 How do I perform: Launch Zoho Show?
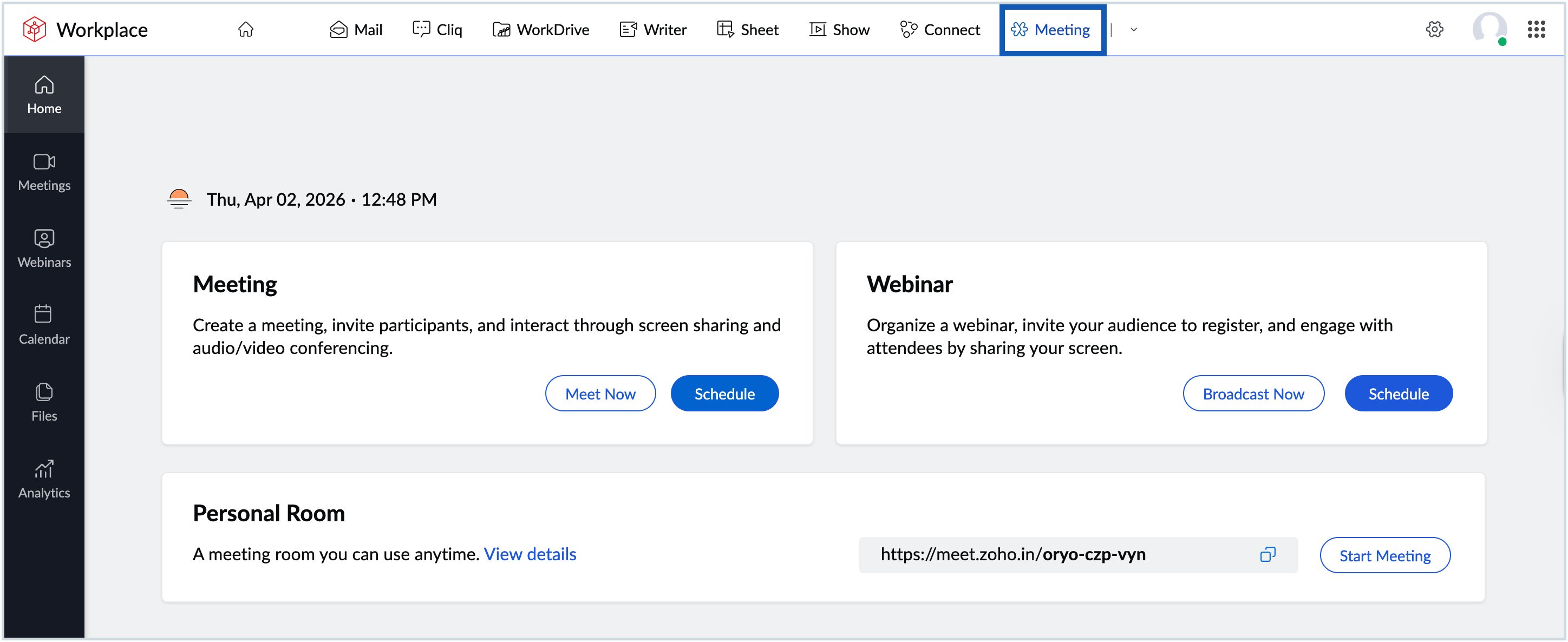click(839, 29)
